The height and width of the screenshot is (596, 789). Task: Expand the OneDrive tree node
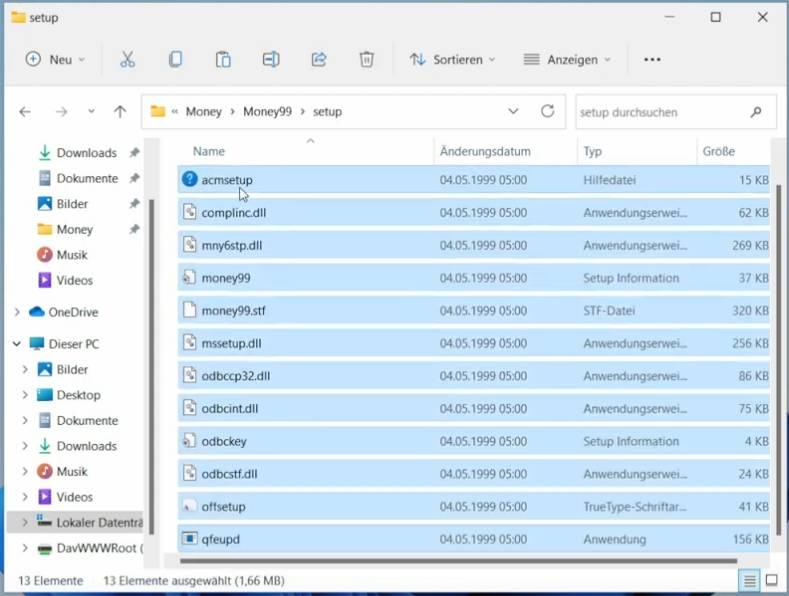[17, 312]
